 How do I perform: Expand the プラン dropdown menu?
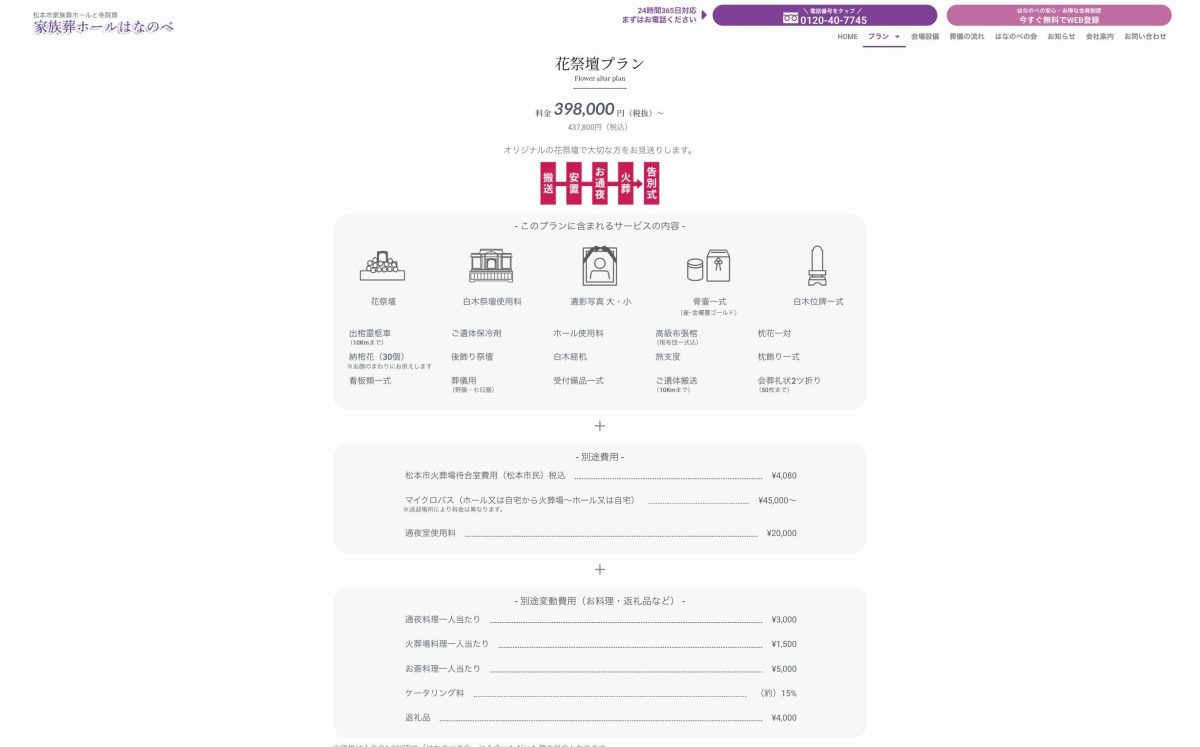tap(884, 36)
